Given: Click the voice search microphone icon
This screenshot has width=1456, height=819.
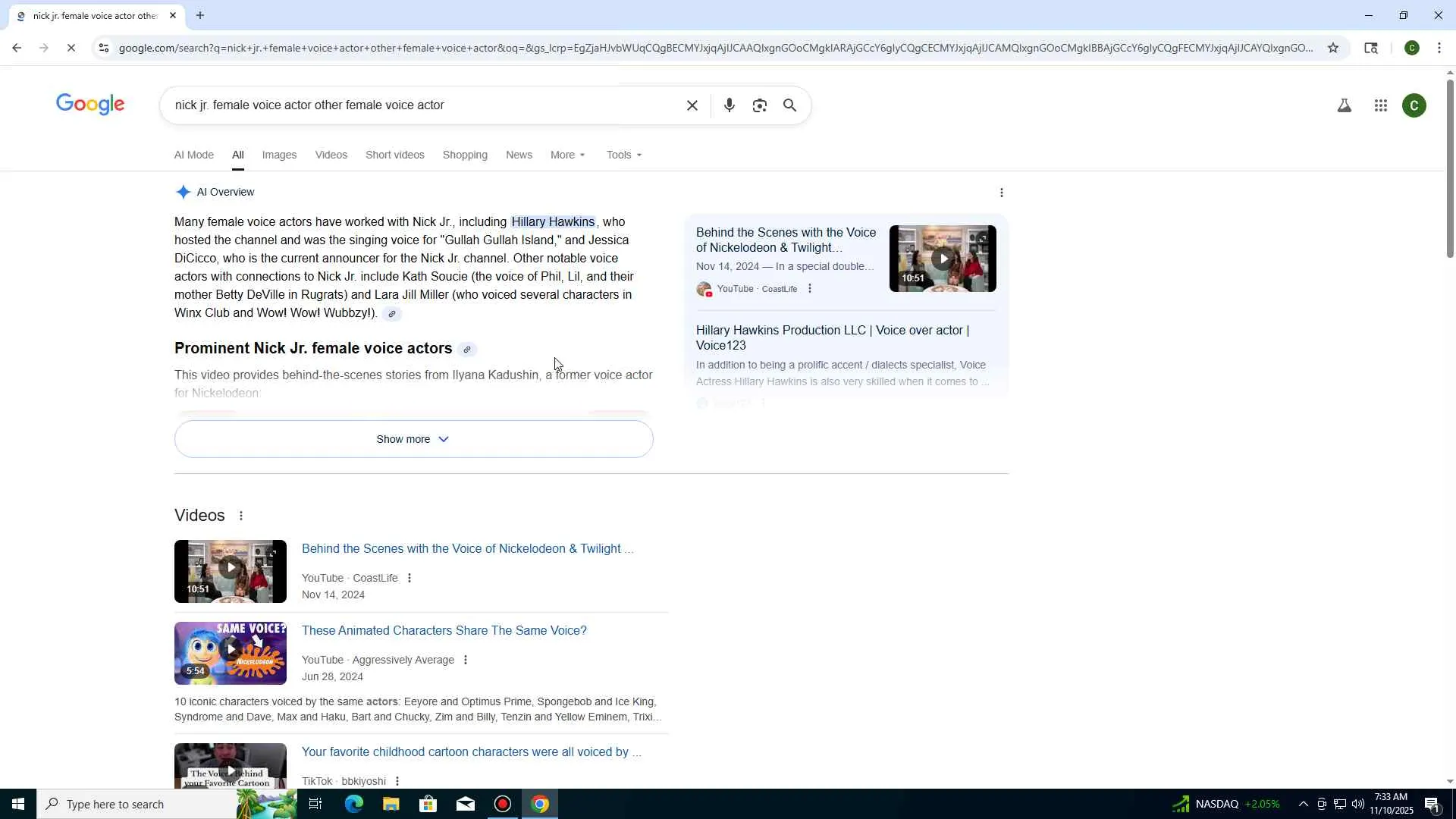Looking at the screenshot, I should pos(729,105).
